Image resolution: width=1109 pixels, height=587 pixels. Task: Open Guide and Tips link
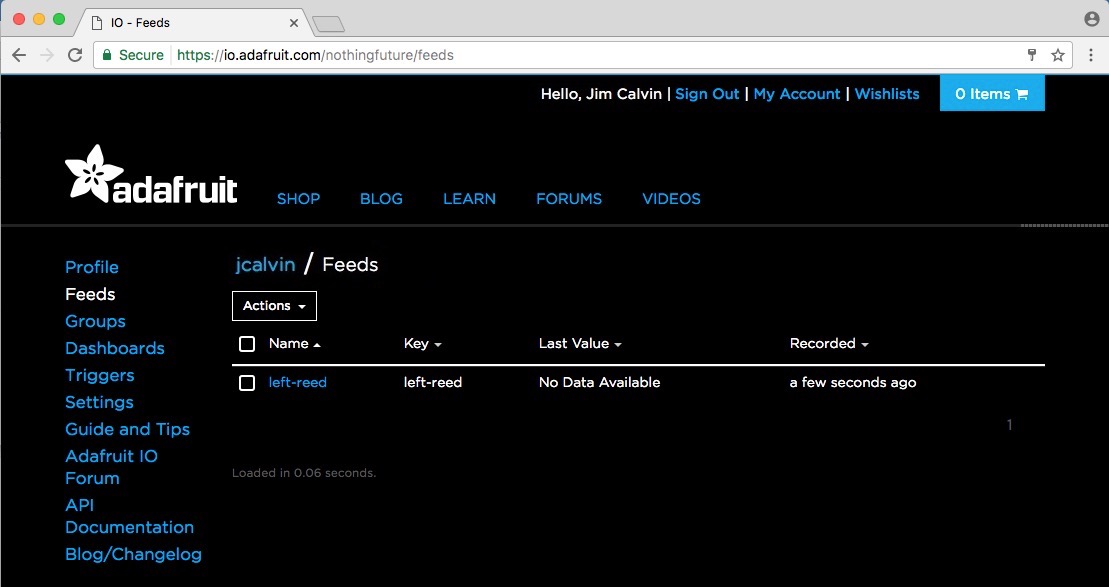pyautogui.click(x=127, y=429)
